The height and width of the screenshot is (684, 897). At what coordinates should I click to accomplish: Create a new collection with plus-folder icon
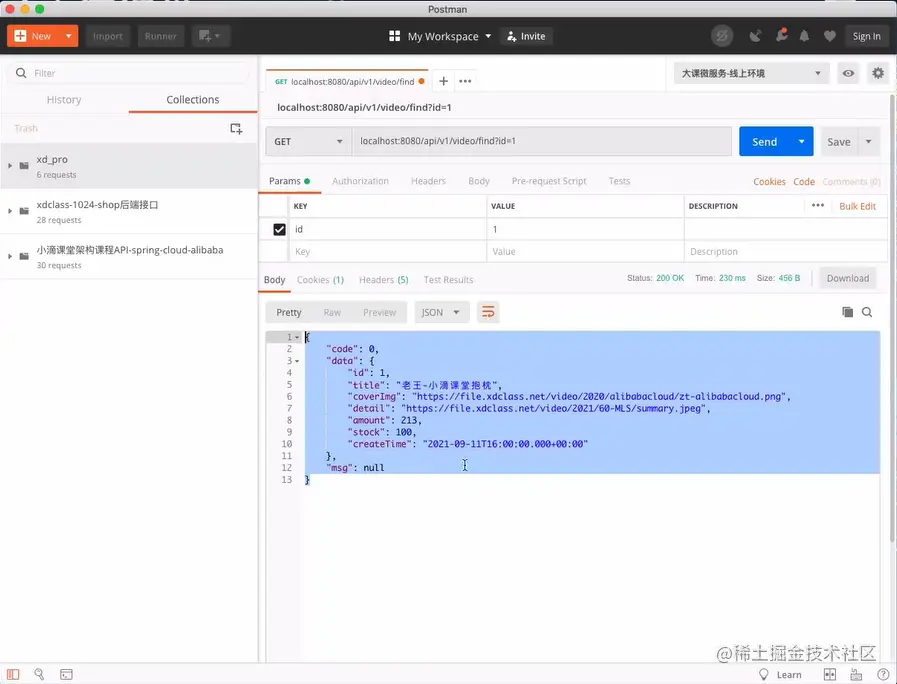236,129
